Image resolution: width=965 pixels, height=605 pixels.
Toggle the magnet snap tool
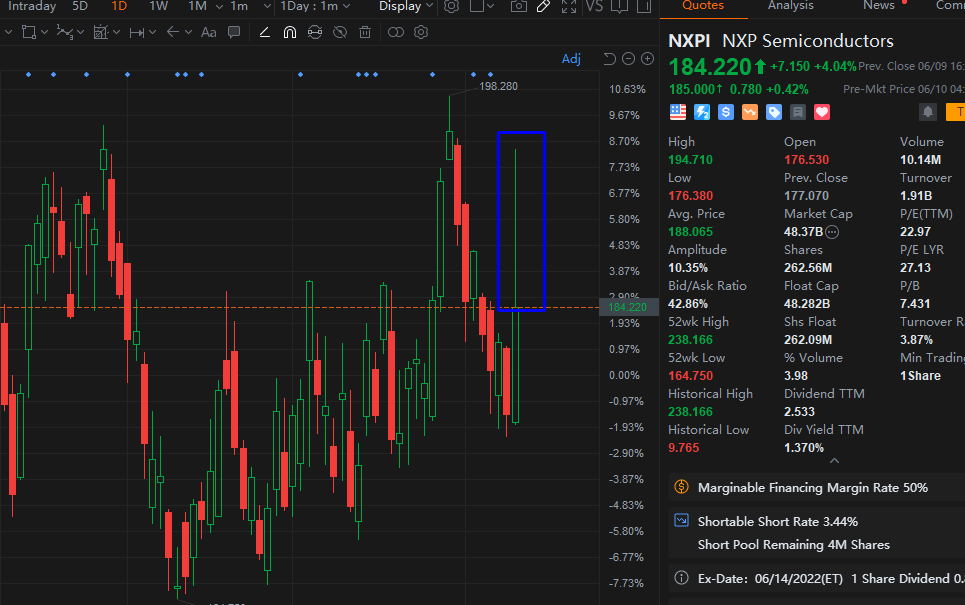(290, 32)
